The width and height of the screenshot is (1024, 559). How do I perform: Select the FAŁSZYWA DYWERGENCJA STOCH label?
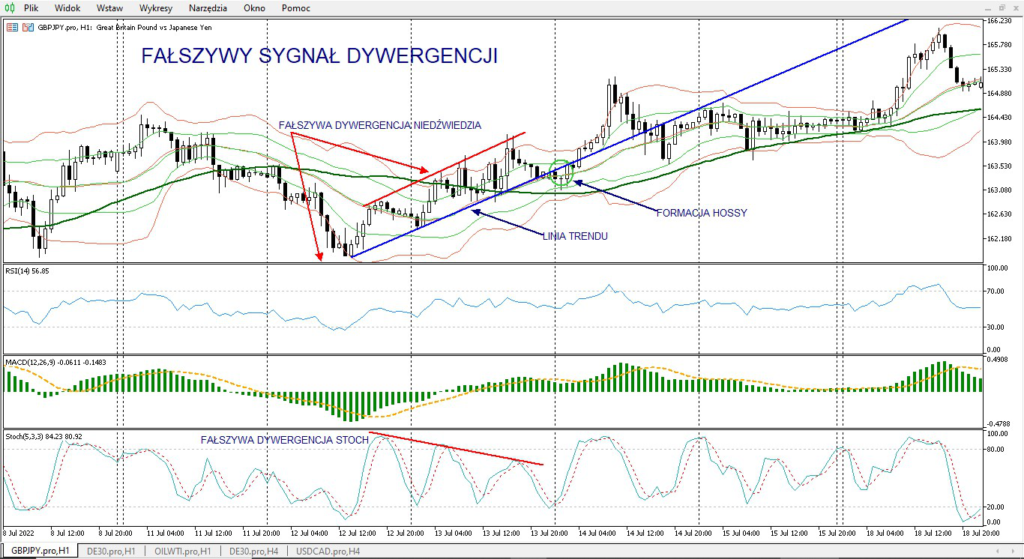284,439
